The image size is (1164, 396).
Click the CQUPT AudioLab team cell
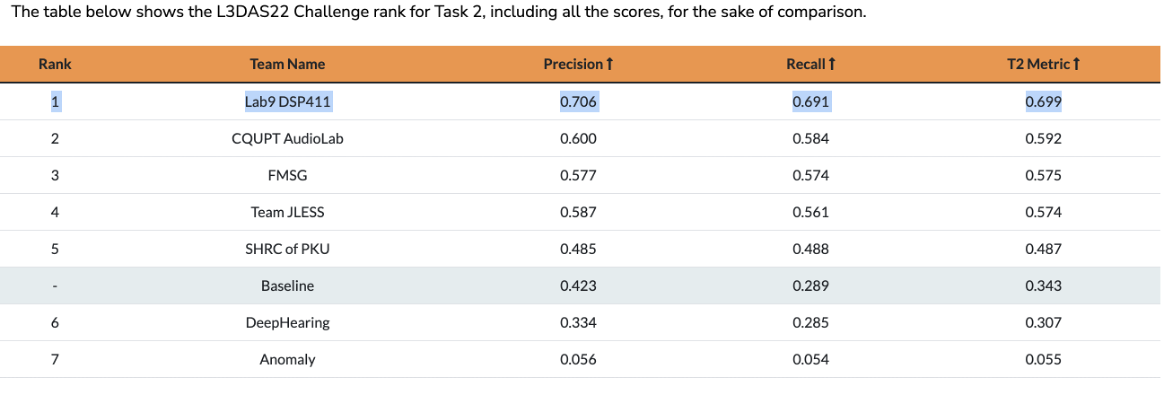288,139
